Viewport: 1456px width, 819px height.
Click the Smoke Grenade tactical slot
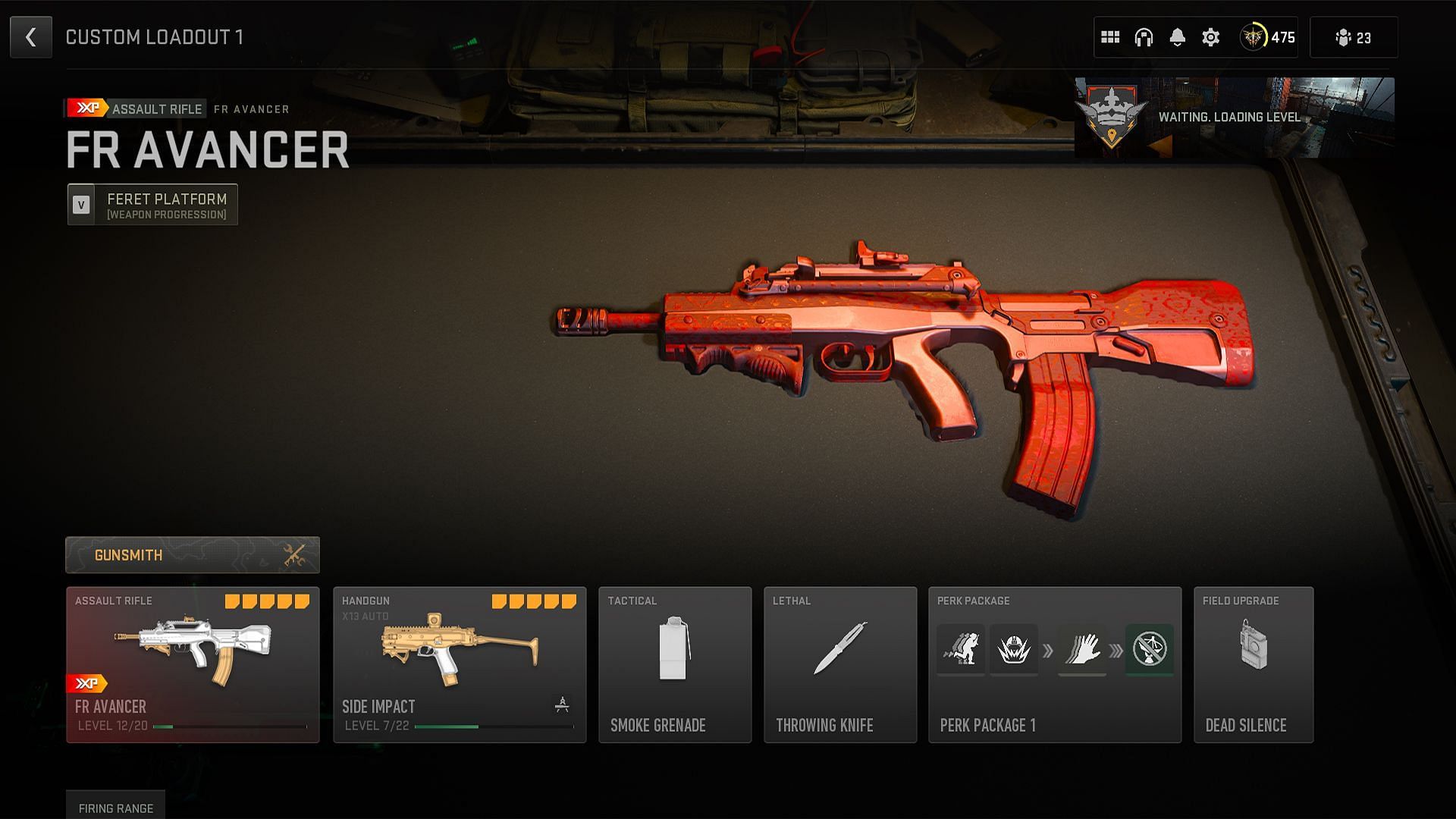[x=674, y=665]
